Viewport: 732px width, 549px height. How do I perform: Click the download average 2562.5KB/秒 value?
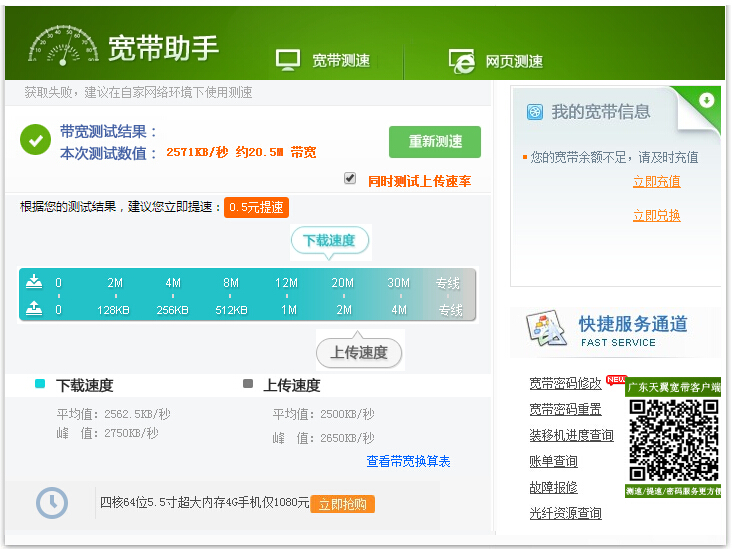(137, 414)
